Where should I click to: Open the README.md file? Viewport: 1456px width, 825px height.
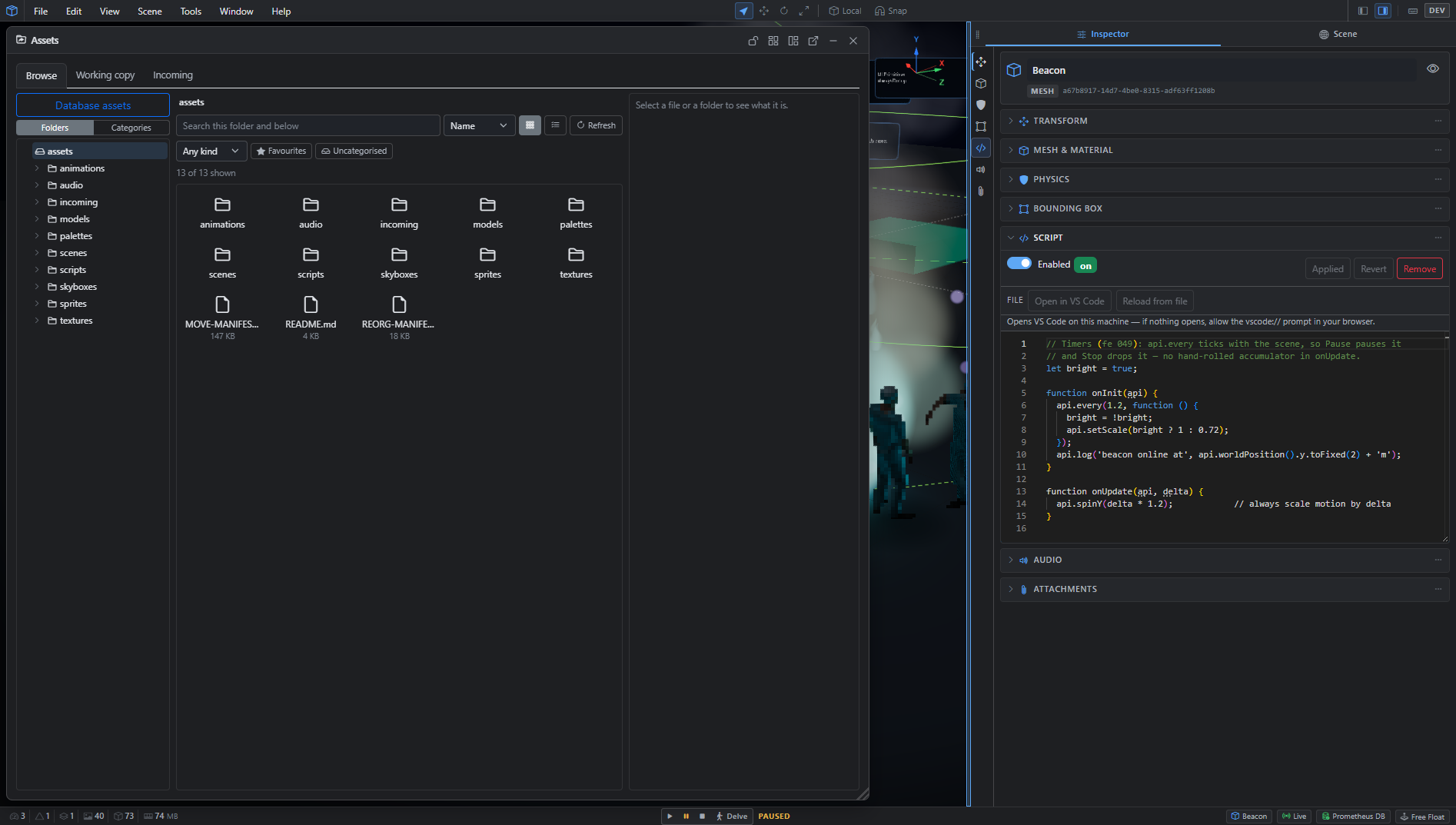pos(311,316)
